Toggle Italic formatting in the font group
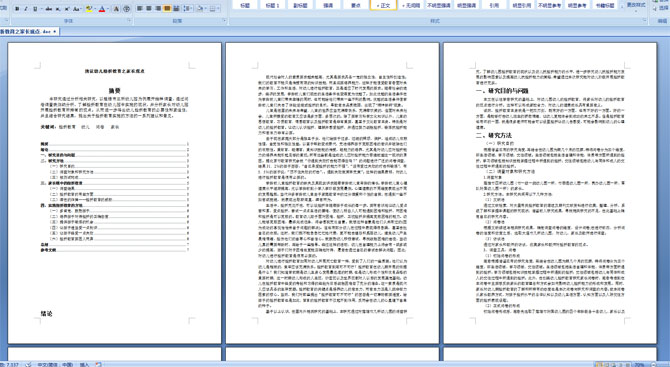Screen dimensions: 670x367 tap(26, 9)
